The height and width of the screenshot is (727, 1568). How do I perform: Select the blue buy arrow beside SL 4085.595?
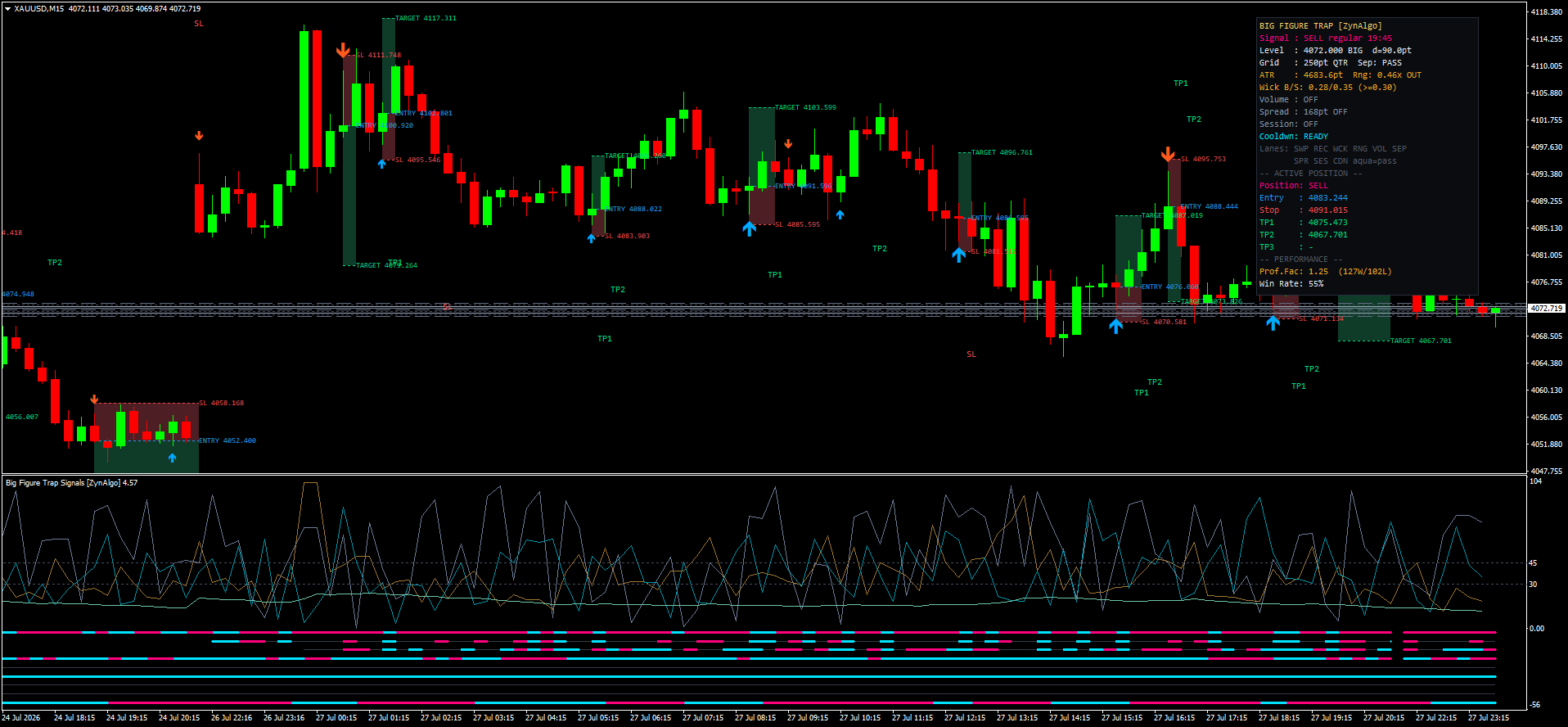[750, 228]
